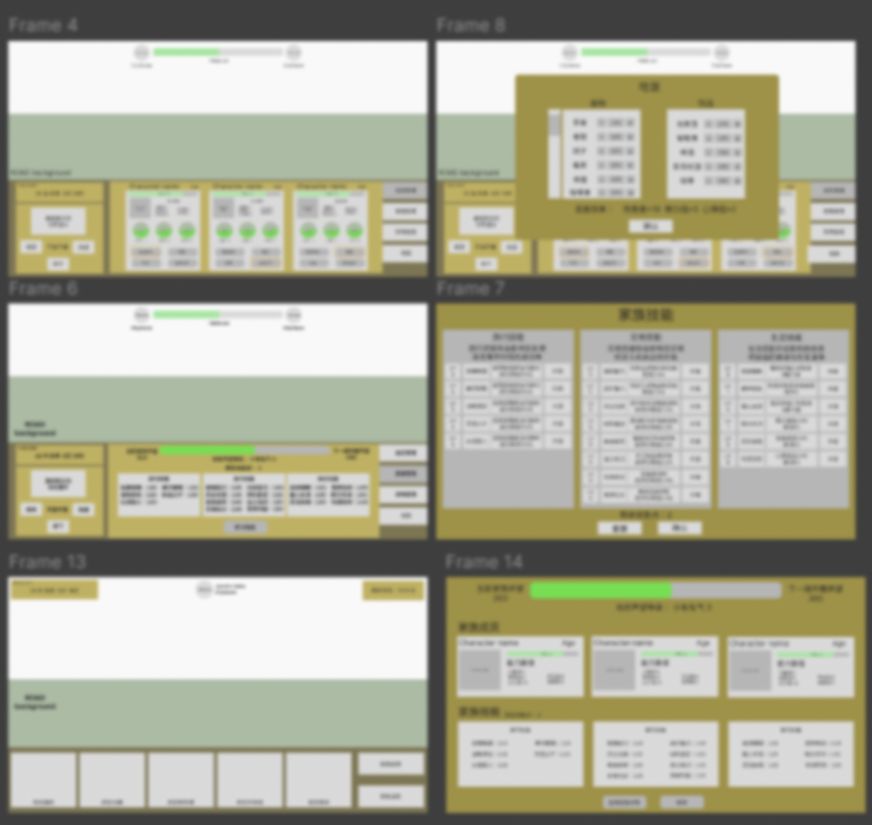The height and width of the screenshot is (825, 872).
Task: Click left gray button at bottom of Frame 14
Action: tap(625, 802)
